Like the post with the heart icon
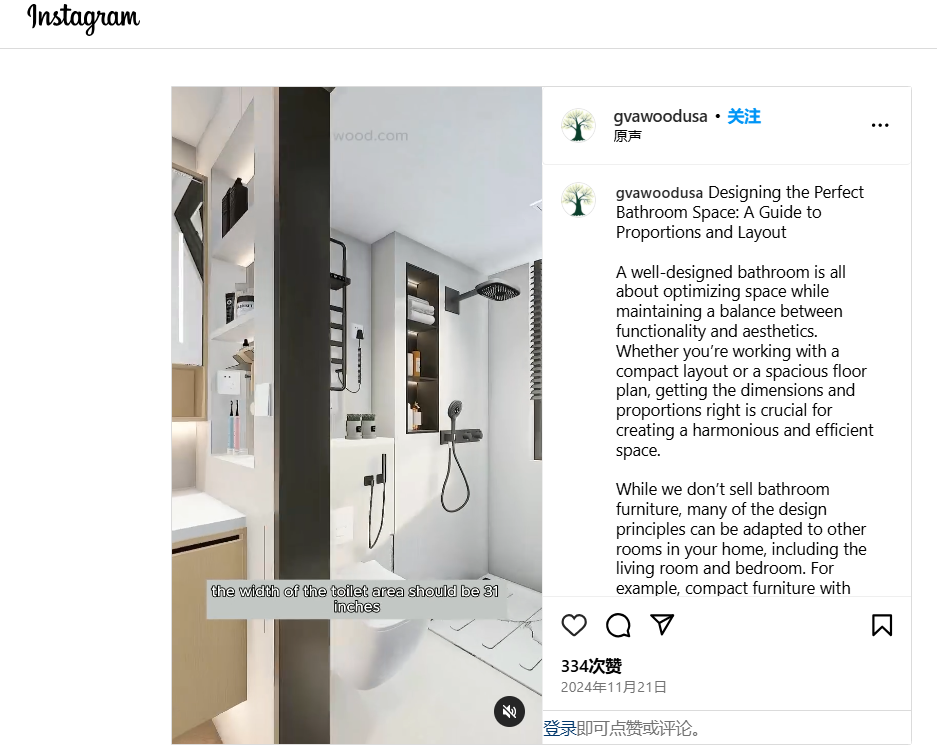Viewport: 937px width, 750px height. 574,625
